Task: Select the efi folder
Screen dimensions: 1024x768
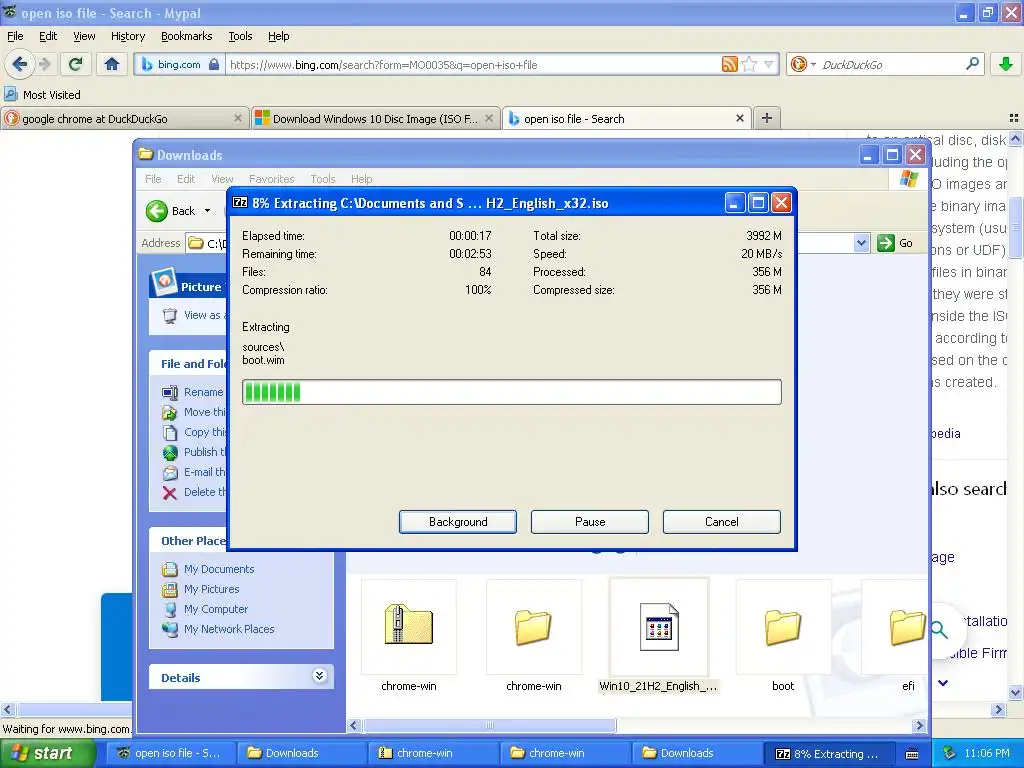Action: click(x=908, y=626)
